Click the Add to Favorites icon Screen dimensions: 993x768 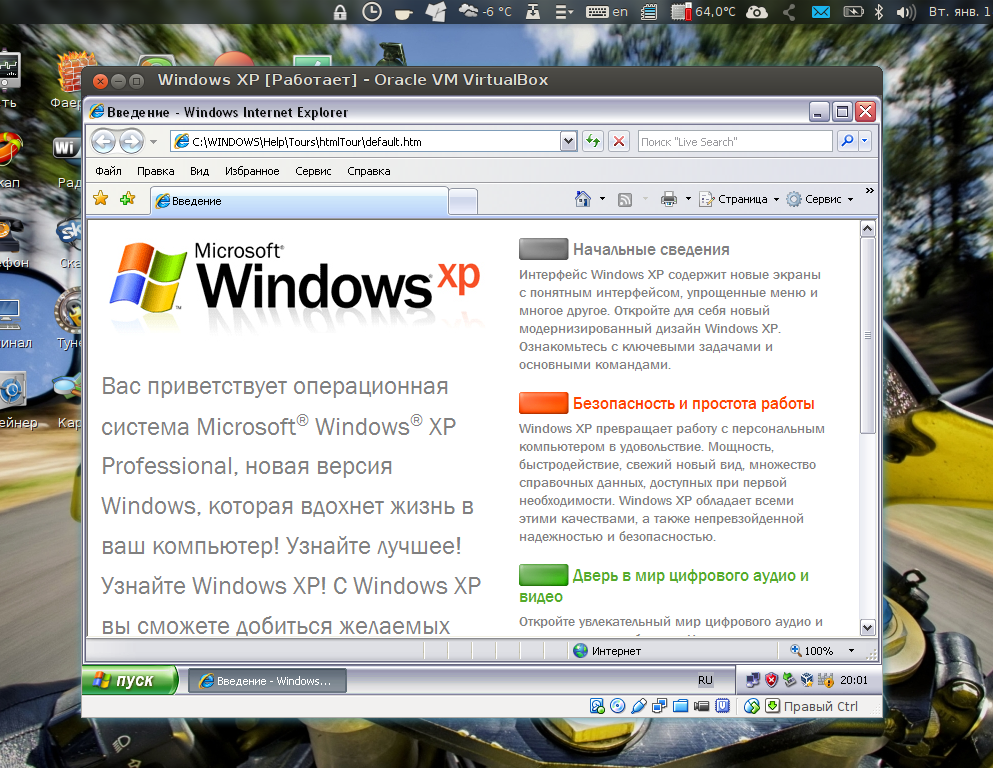click(127, 199)
